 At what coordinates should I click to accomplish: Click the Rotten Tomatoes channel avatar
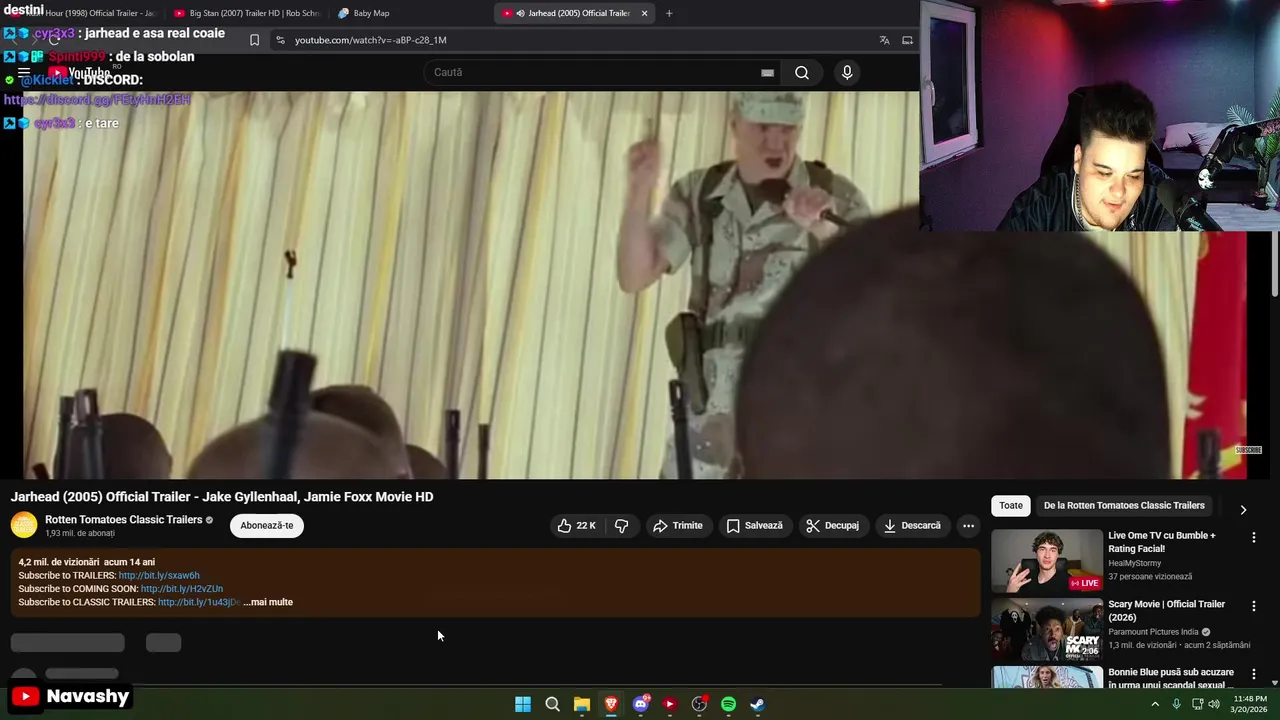[x=24, y=525]
